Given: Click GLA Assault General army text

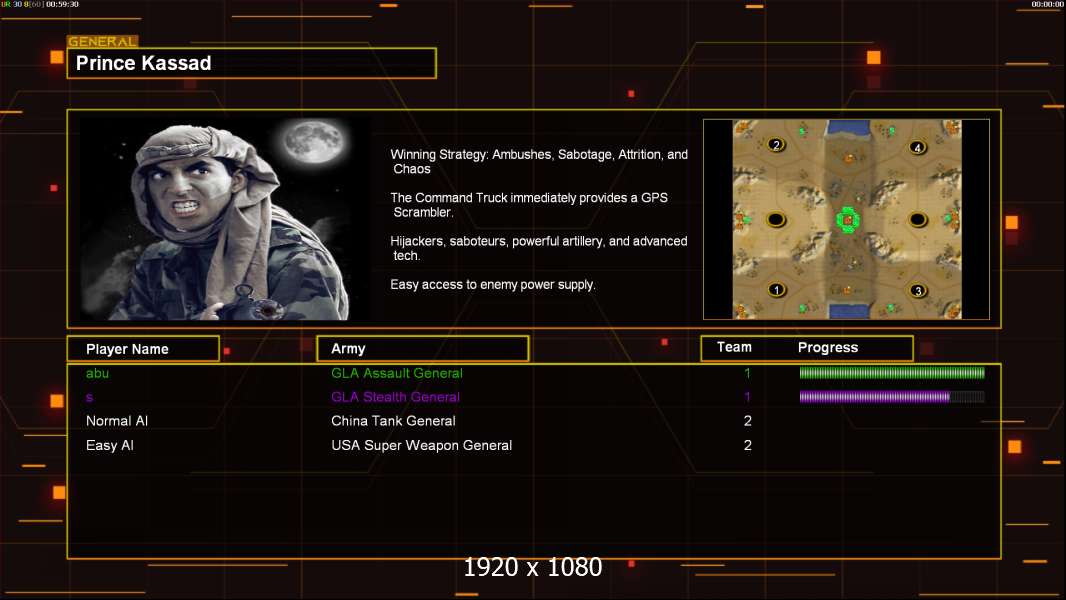Looking at the screenshot, I should tap(396, 373).
